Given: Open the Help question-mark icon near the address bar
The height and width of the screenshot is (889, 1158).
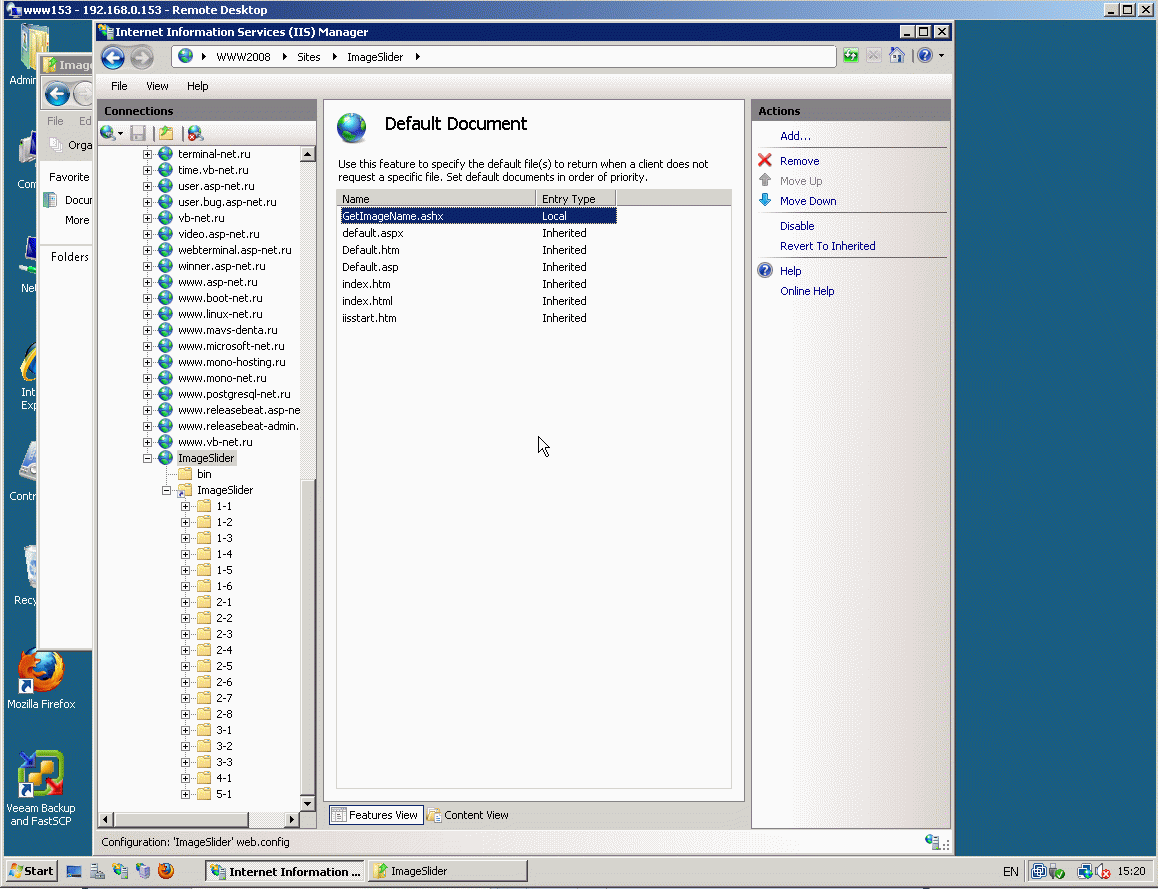Looking at the screenshot, I should [x=925, y=55].
